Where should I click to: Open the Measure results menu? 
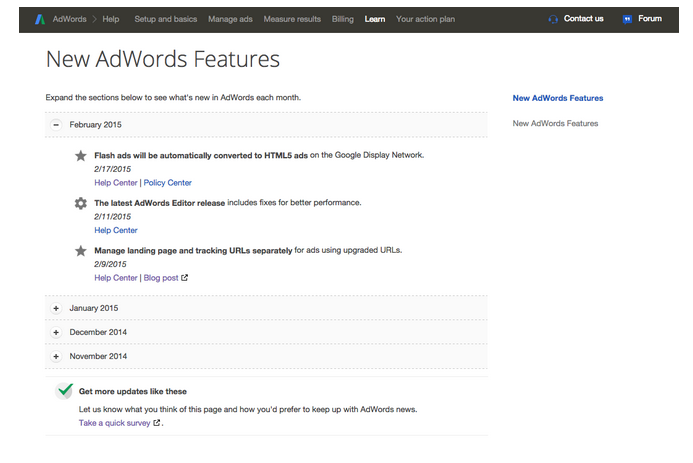(292, 19)
